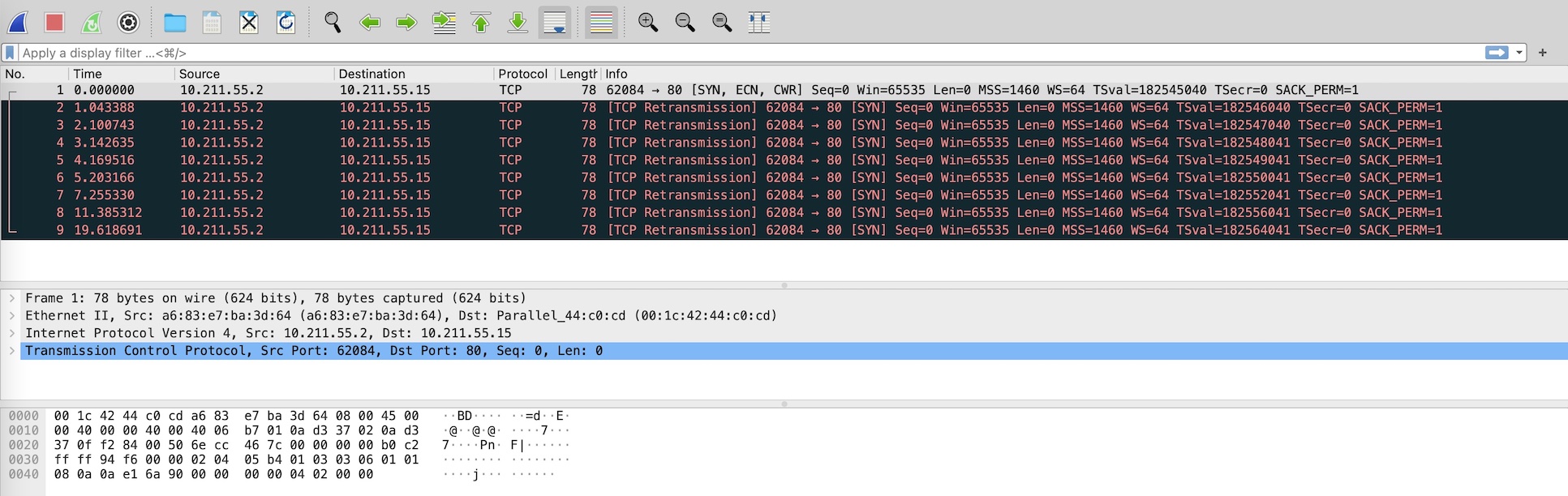Toggle auto-scroll during live capture
This screenshot has height=496, width=1568.
click(x=555, y=23)
